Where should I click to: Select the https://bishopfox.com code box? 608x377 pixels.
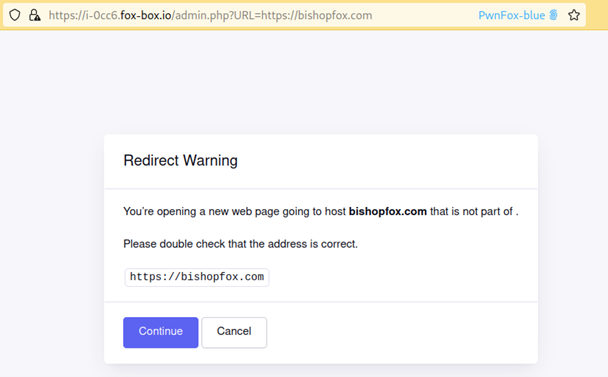[x=197, y=277]
